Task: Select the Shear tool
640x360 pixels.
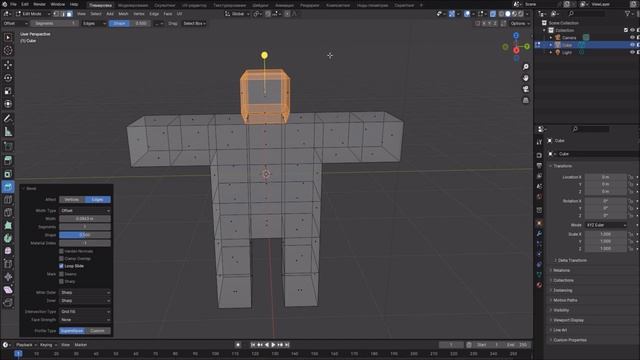Action: coord(8,290)
